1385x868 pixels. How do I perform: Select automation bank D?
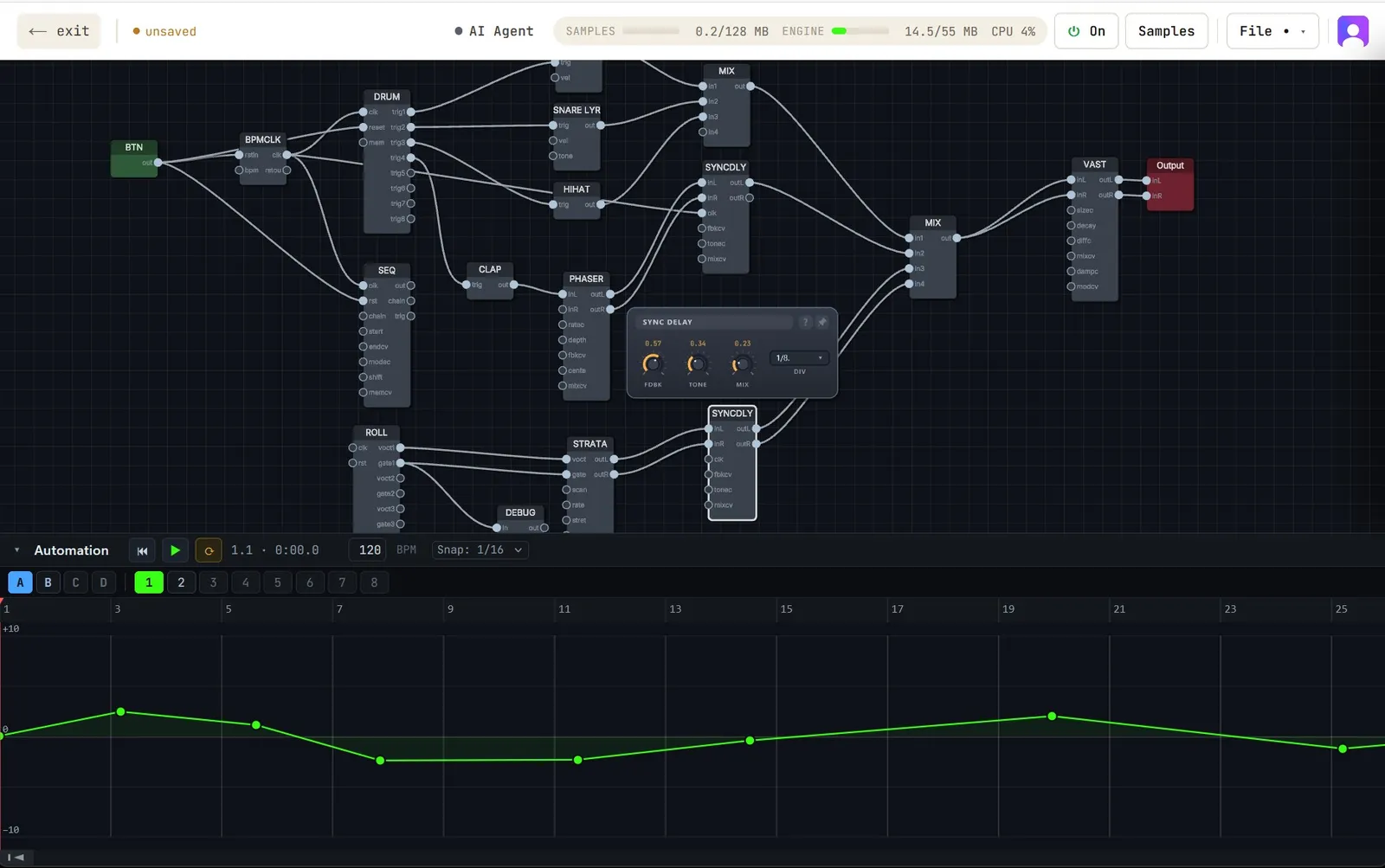tap(103, 582)
